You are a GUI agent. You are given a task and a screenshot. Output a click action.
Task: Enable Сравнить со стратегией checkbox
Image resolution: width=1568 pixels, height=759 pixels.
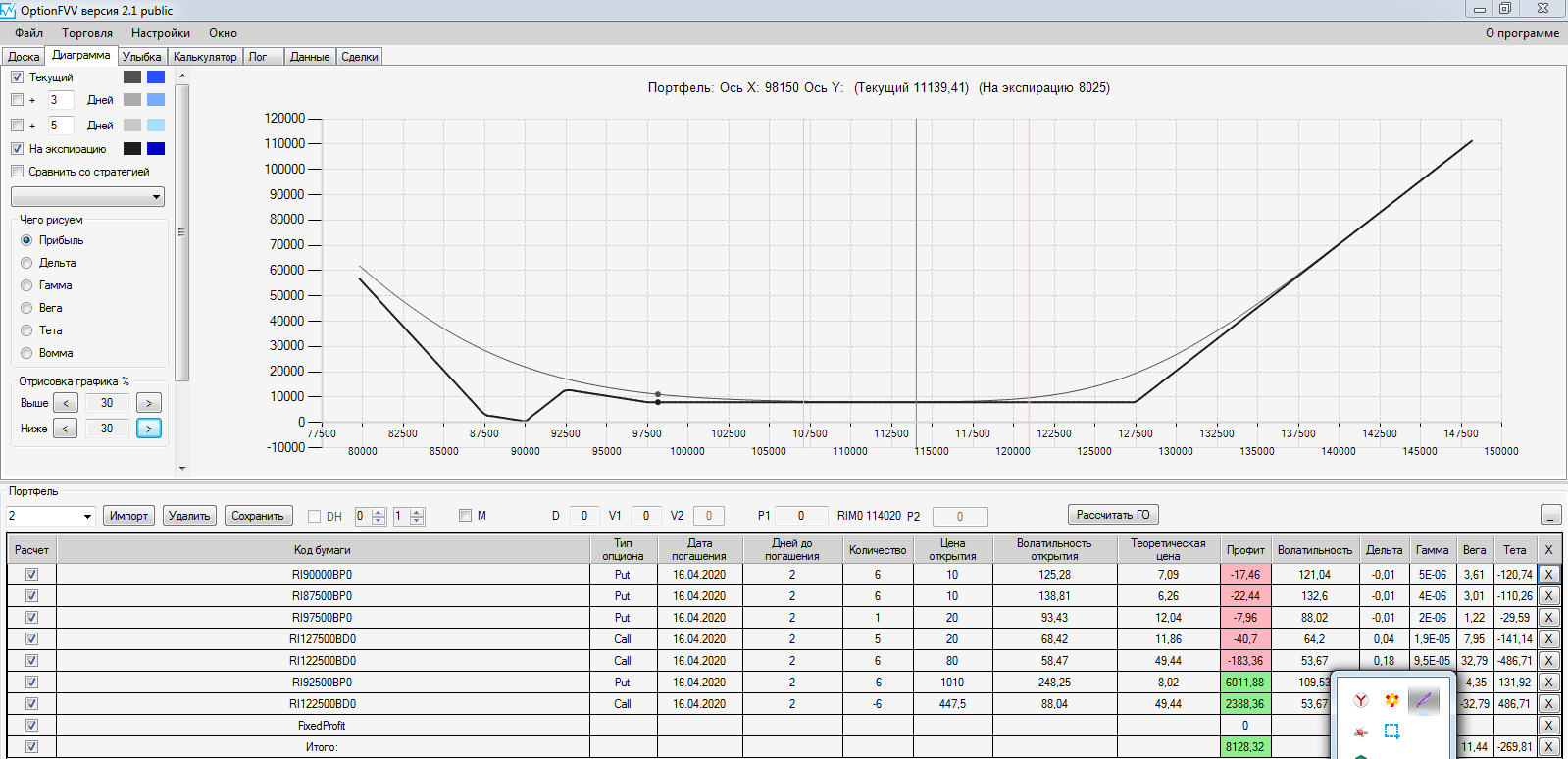[x=17, y=172]
